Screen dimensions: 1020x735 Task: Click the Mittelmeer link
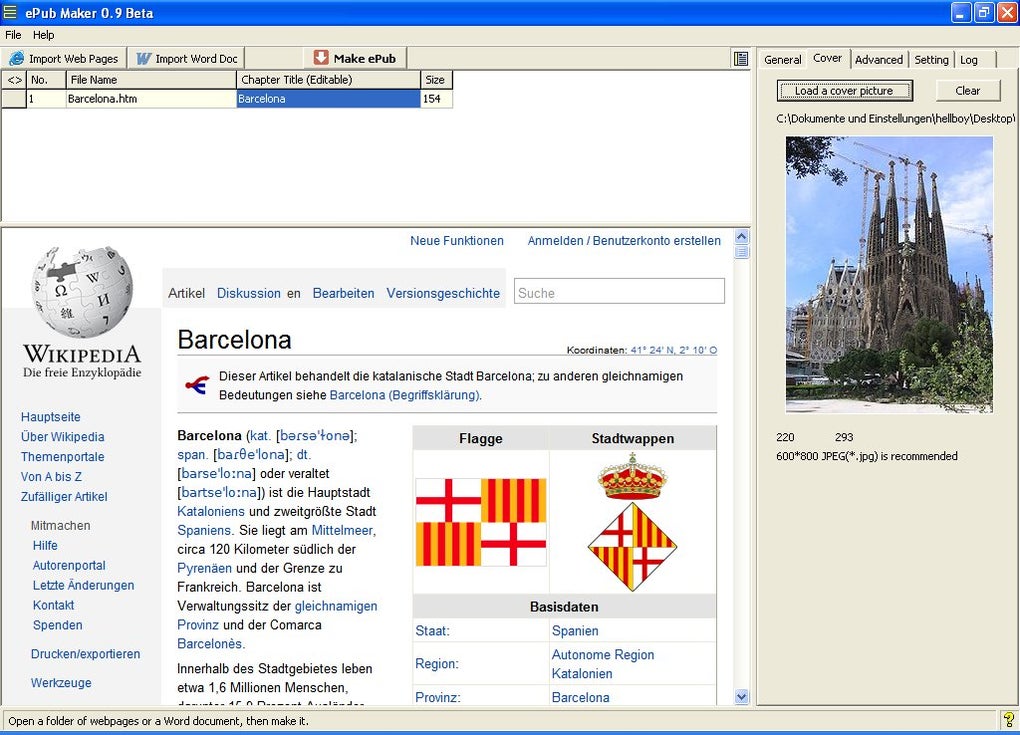point(343,530)
